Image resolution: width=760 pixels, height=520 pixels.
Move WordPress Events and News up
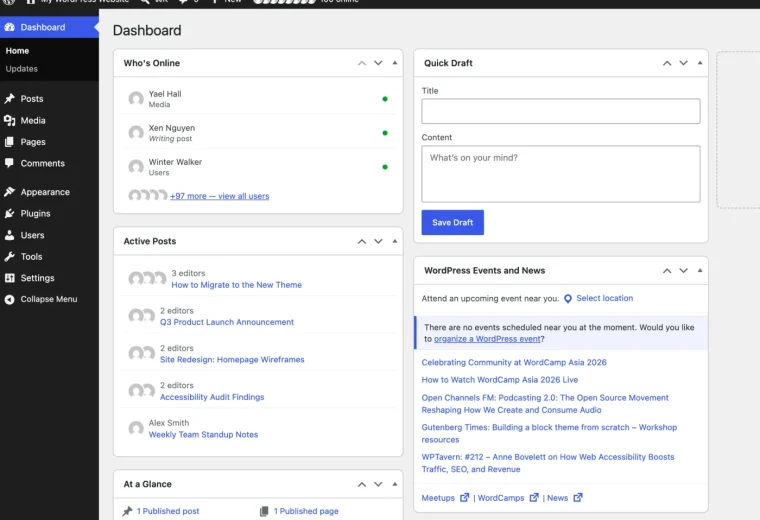click(x=667, y=270)
